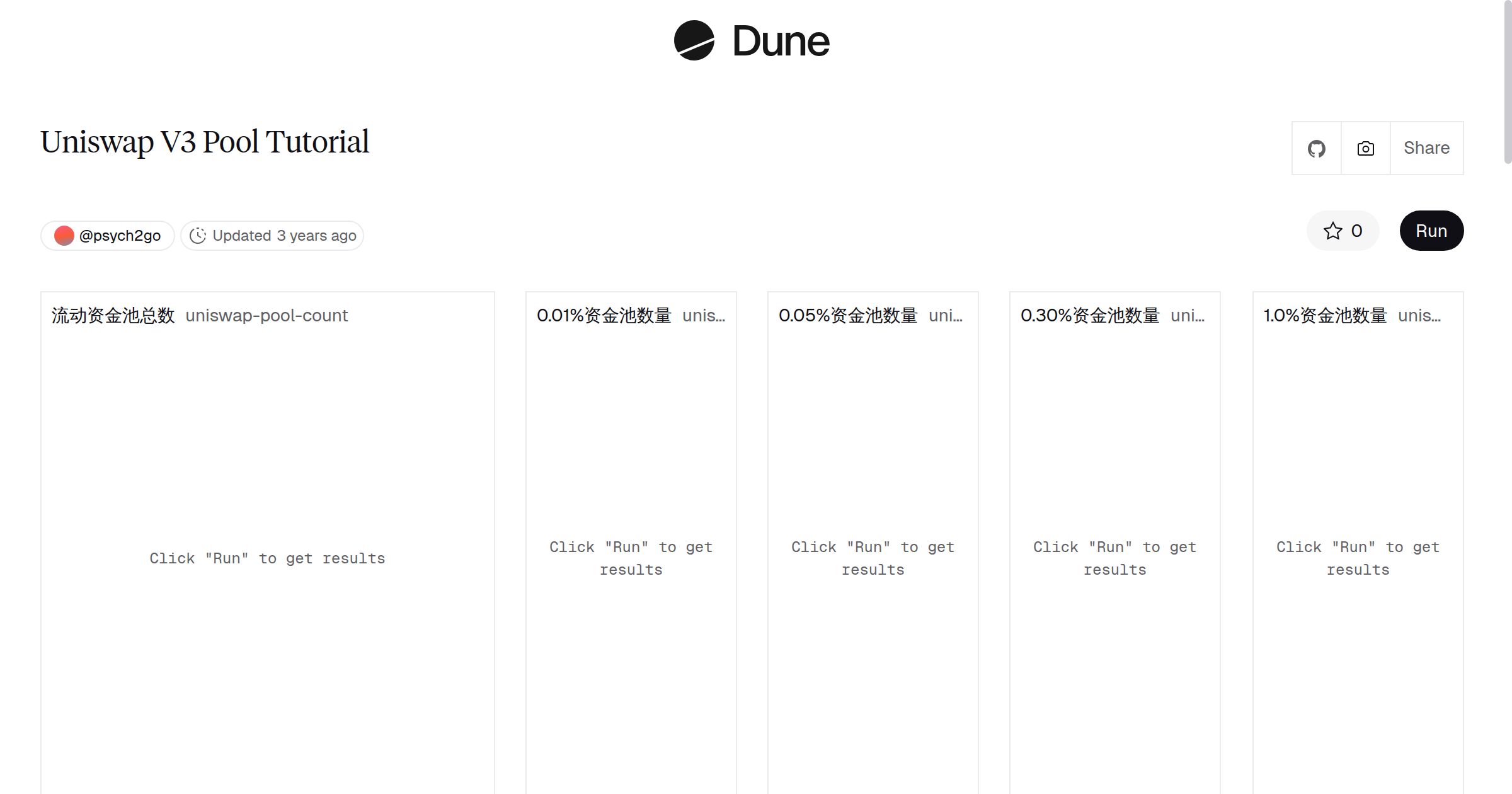
Task: Open the @psych2go profile link
Action: [120, 236]
